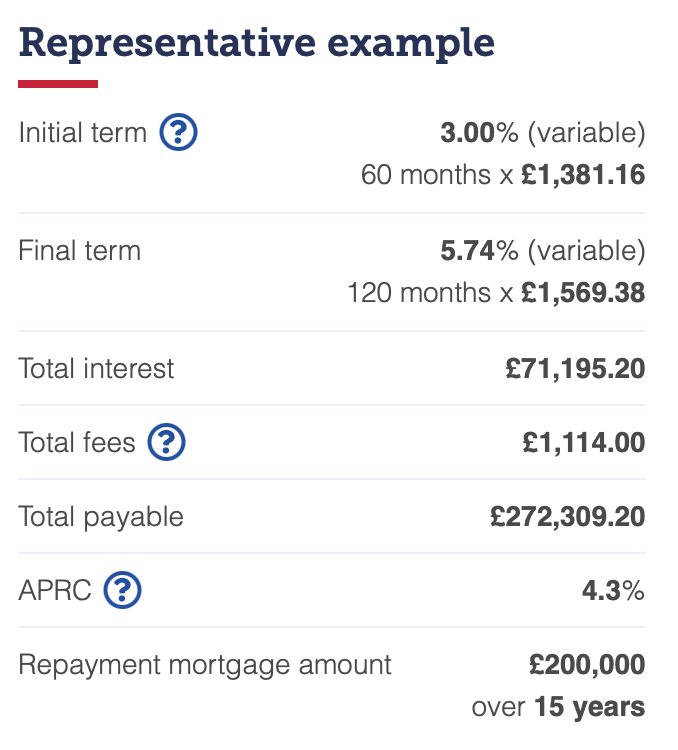Image resolution: width=678 pixels, height=750 pixels.
Task: Open the APRC help question mark
Action: coord(122,590)
